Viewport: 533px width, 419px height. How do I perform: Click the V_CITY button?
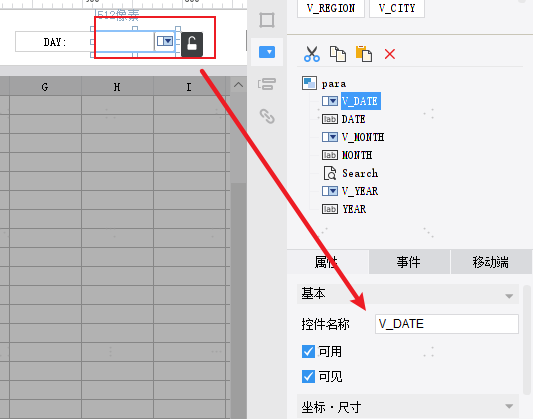(x=397, y=8)
